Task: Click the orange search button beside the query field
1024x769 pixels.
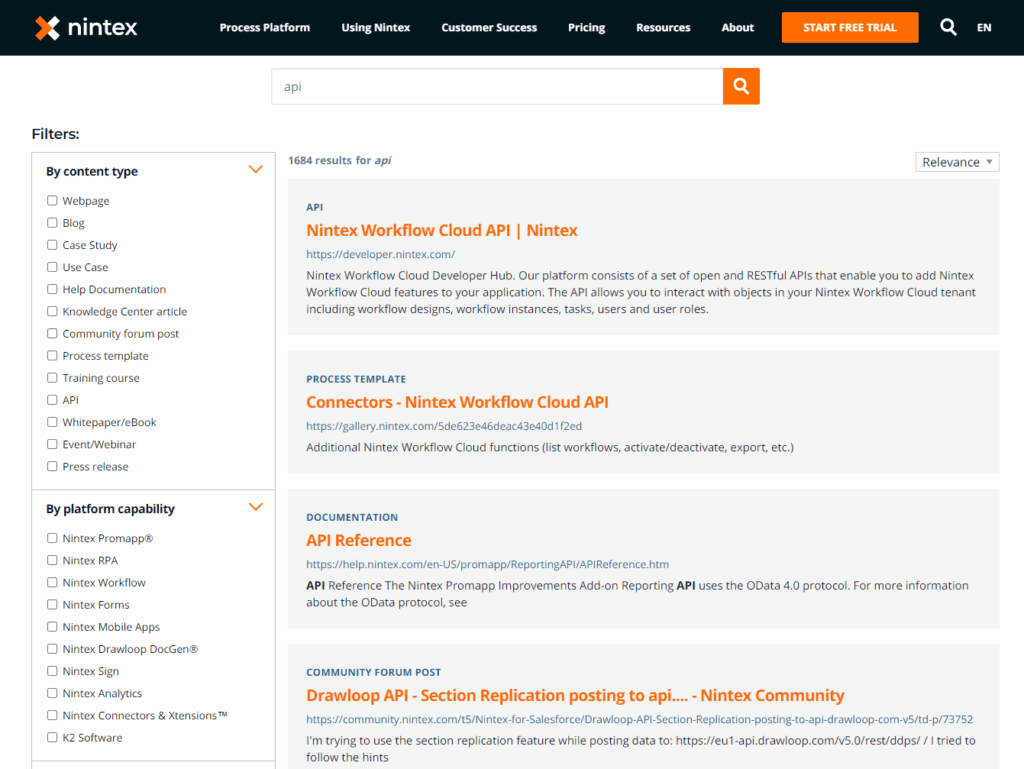Action: click(x=741, y=86)
